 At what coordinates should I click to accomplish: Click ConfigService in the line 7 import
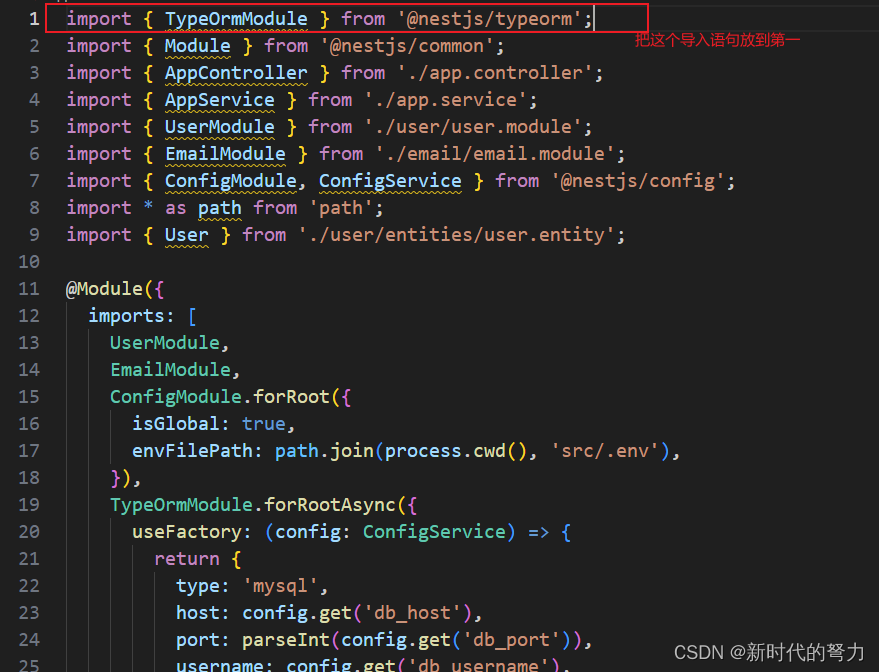pyautogui.click(x=390, y=180)
